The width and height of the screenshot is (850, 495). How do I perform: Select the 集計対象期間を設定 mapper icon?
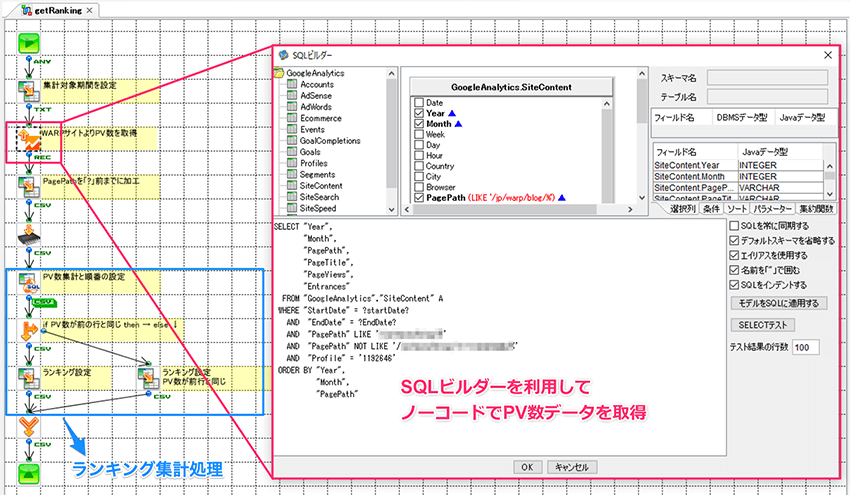click(x=28, y=92)
